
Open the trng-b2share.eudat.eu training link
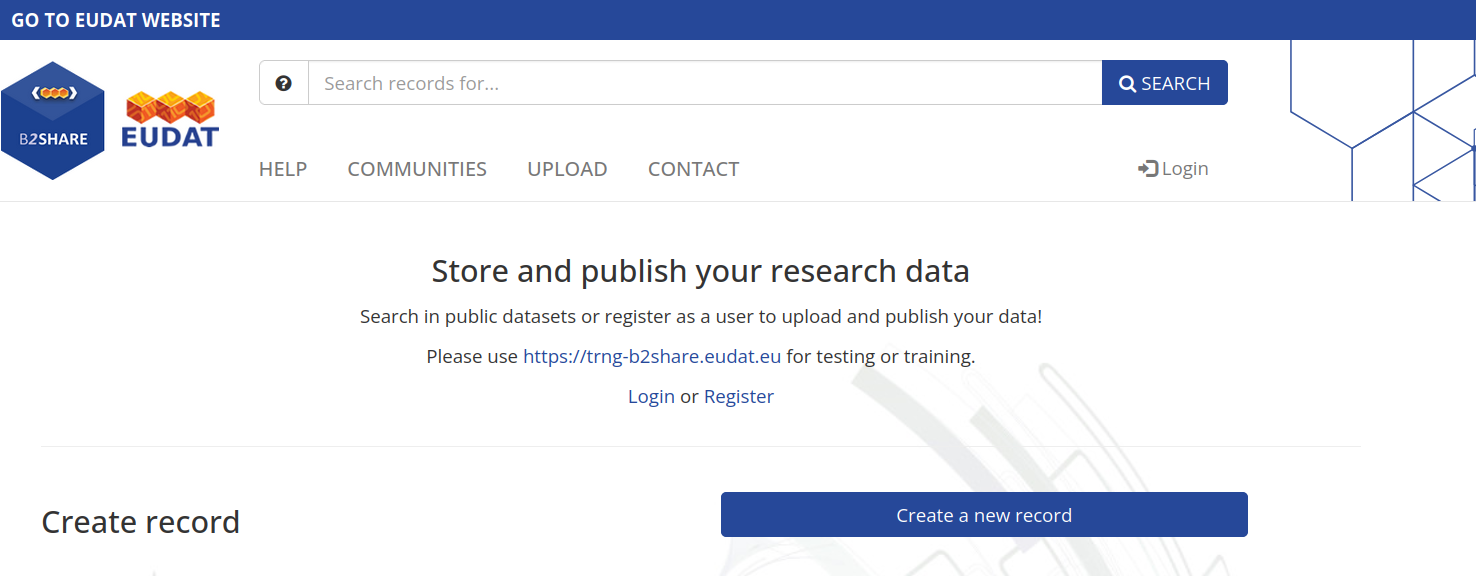pyautogui.click(x=651, y=356)
